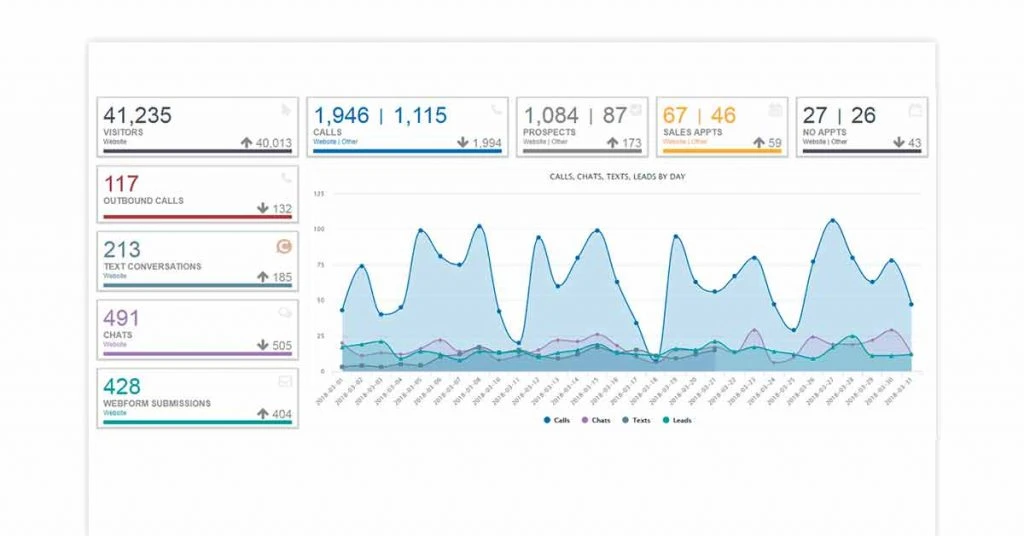Click the orange icon in Text Conversations card
Image resolution: width=1024 pixels, height=536 pixels.
tap(284, 246)
